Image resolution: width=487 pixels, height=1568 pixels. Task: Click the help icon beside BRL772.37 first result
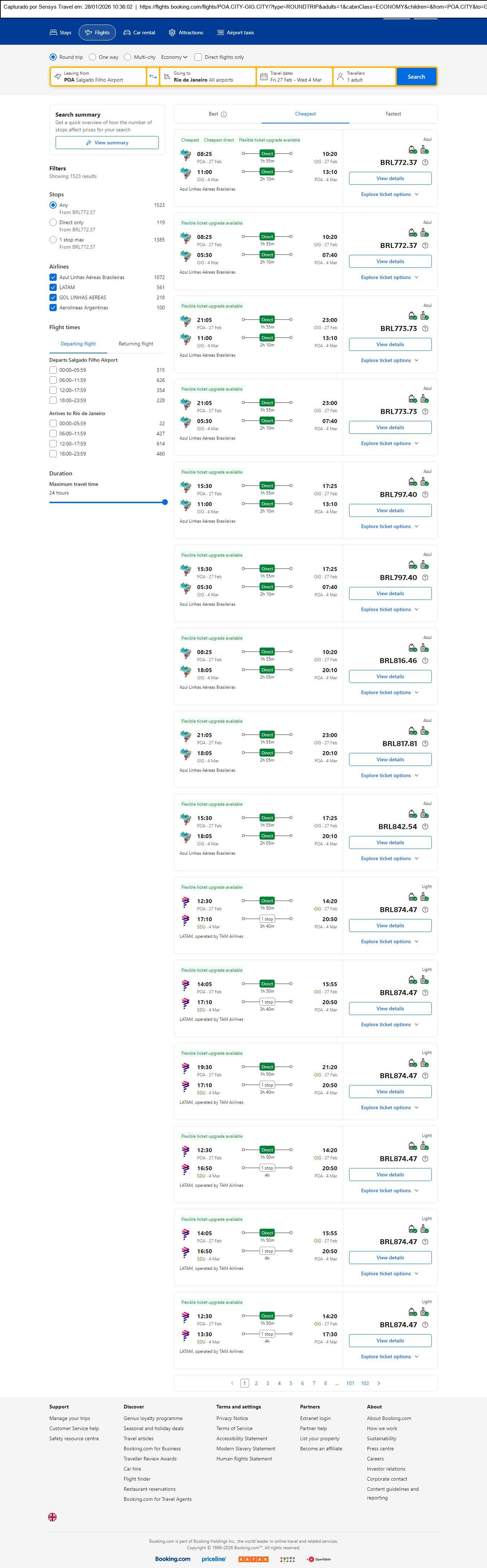coord(425,162)
